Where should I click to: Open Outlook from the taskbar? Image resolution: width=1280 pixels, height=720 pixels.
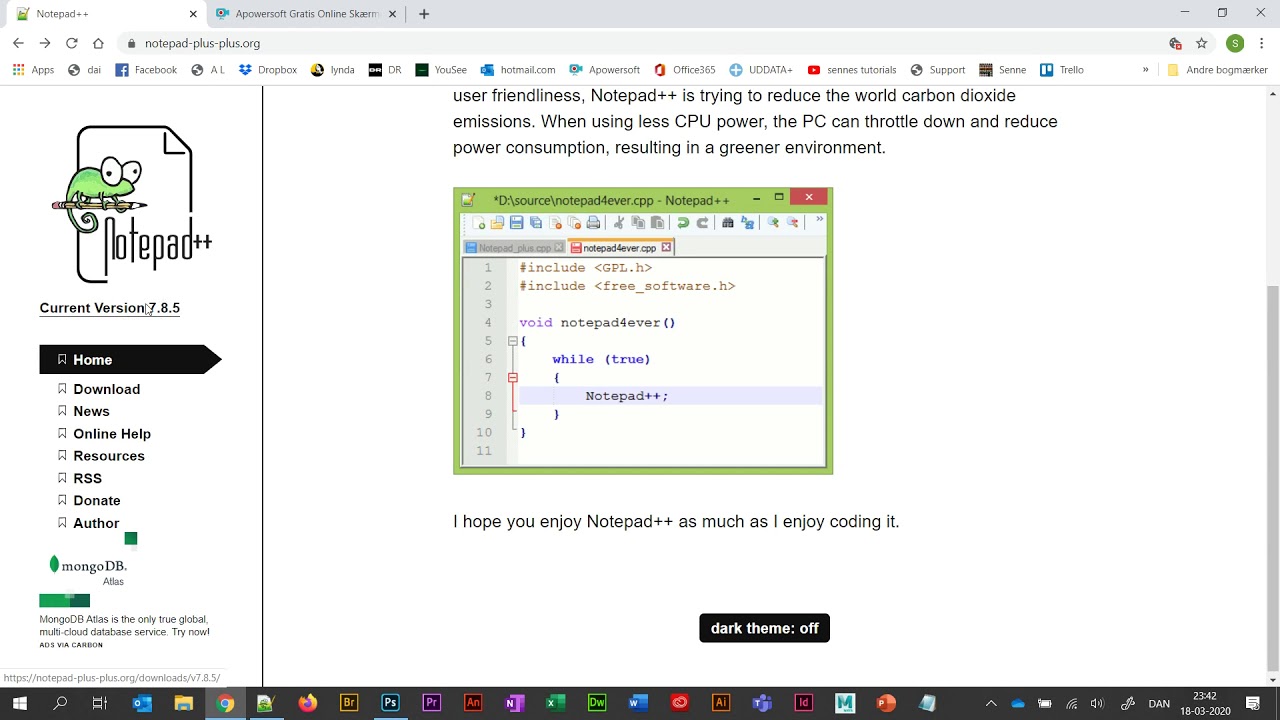[x=142, y=703]
